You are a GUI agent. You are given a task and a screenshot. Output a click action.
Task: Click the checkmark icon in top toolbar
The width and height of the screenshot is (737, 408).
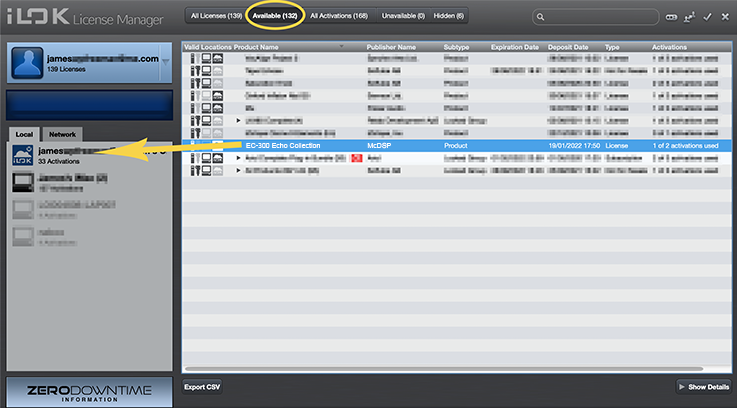point(707,17)
